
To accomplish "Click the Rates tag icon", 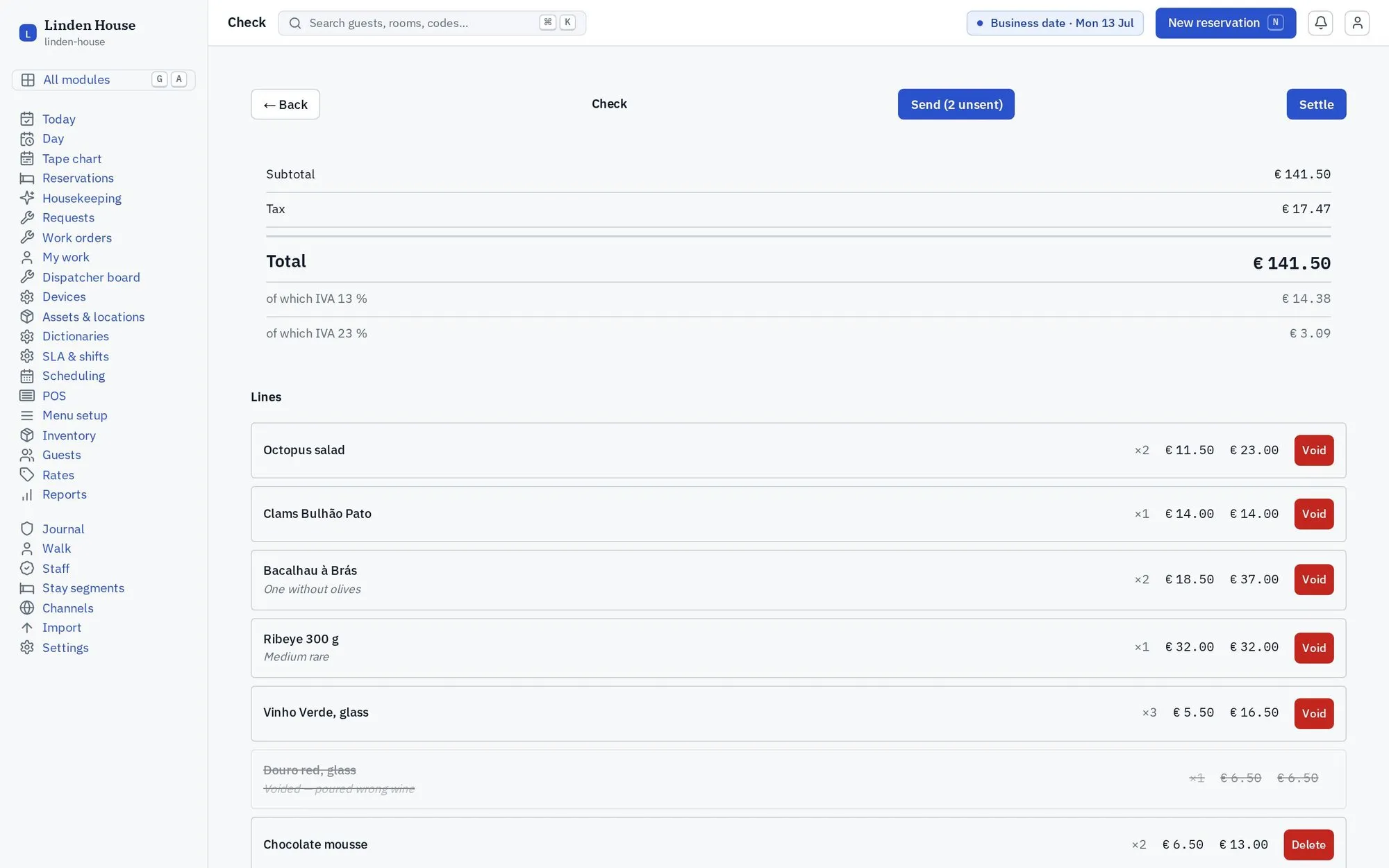I will click(27, 475).
